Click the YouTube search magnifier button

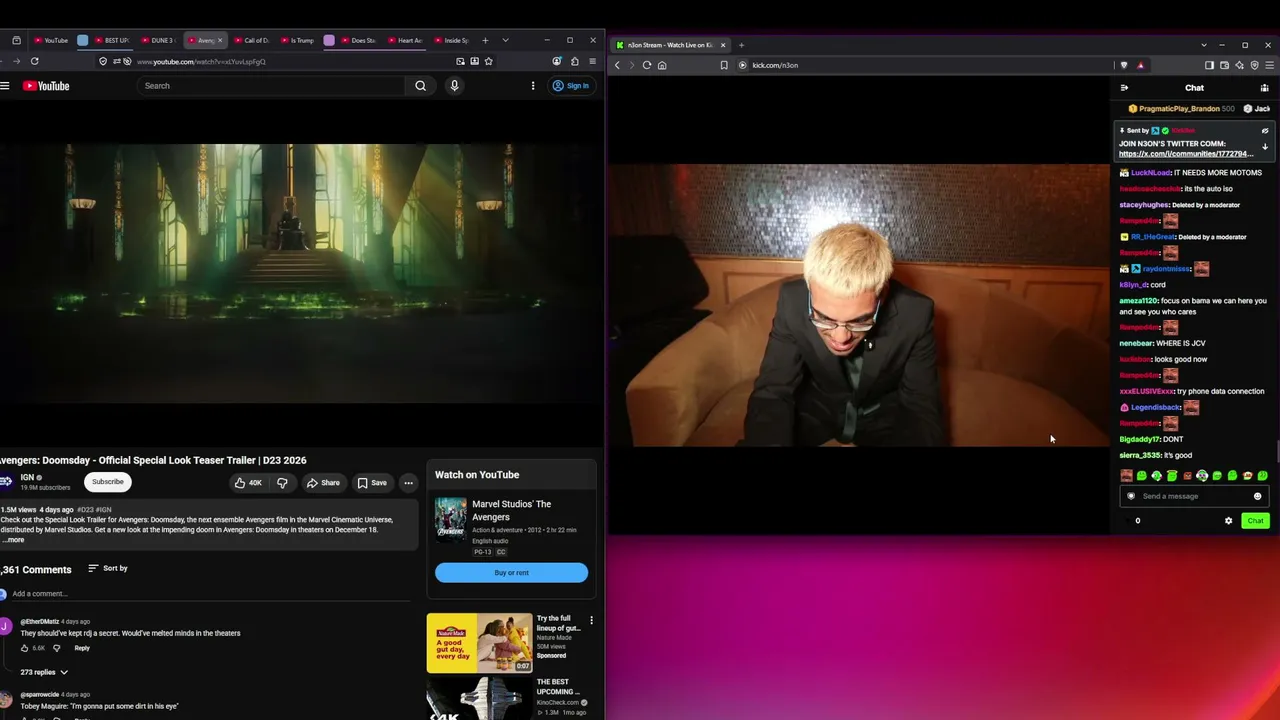[421, 86]
